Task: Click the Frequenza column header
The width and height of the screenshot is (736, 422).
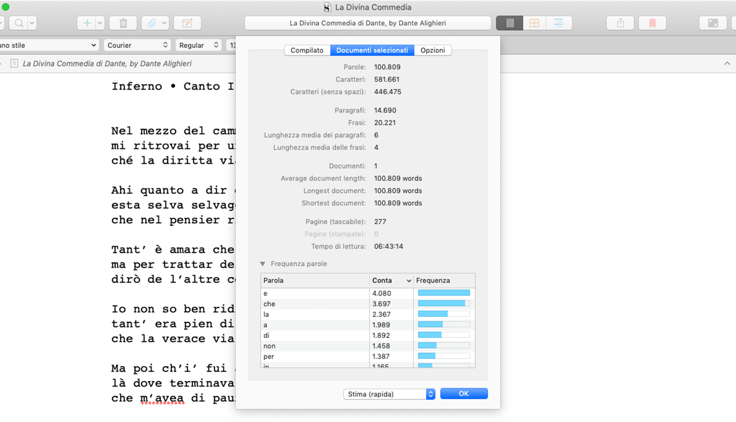Action: point(444,280)
